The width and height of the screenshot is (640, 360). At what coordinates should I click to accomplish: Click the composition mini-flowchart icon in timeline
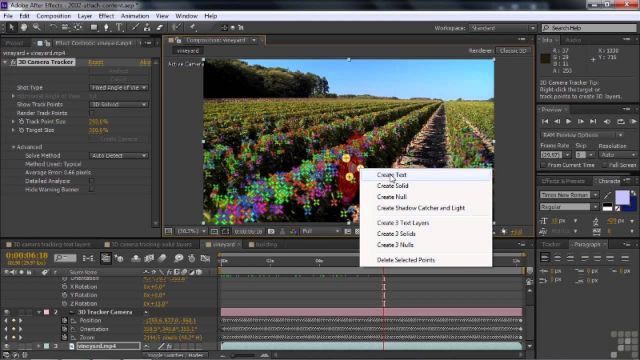[88, 258]
